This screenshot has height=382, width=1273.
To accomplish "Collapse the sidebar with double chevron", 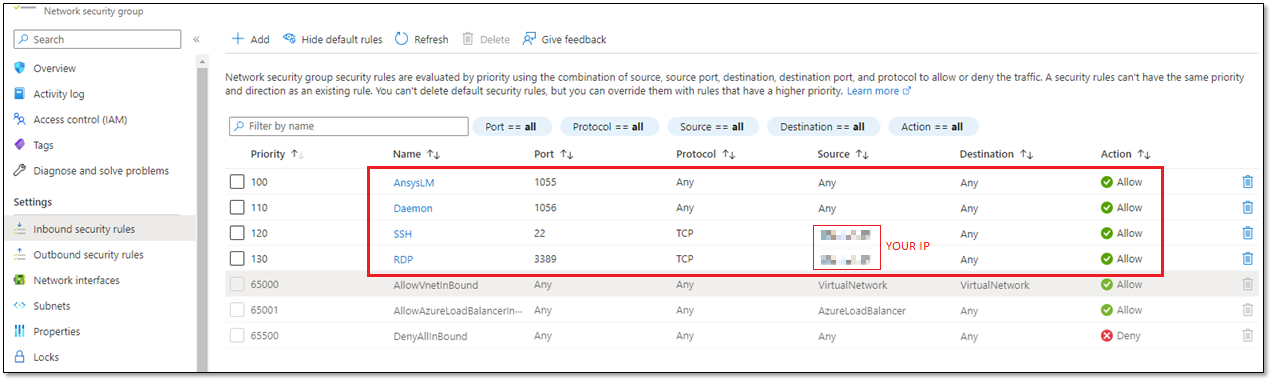I will pos(197,39).
